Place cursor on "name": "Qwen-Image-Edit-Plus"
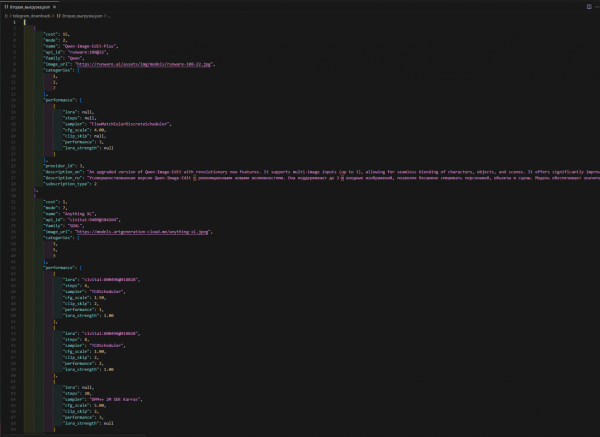Viewport: 600px width, 437px height. point(81,46)
